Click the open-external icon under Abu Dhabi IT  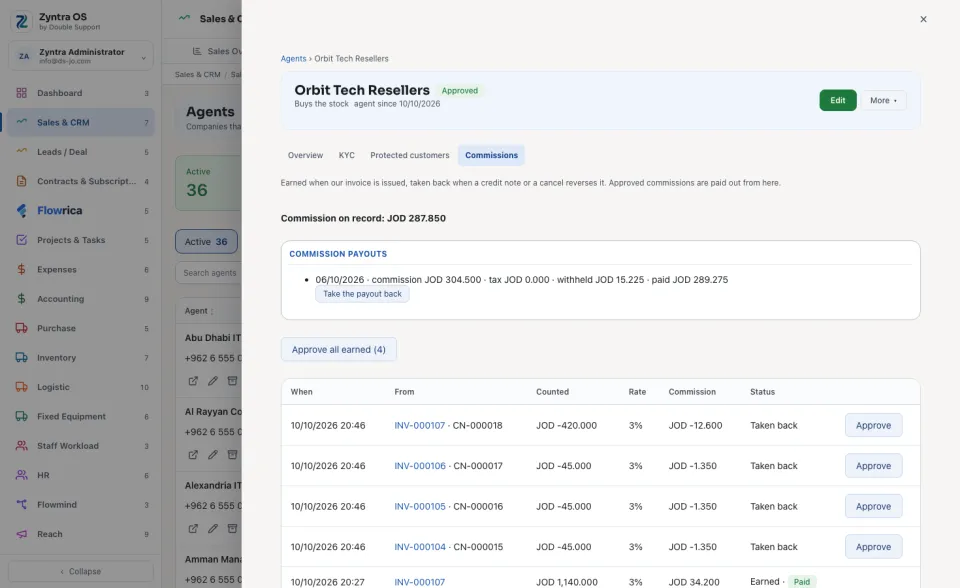[193, 381]
